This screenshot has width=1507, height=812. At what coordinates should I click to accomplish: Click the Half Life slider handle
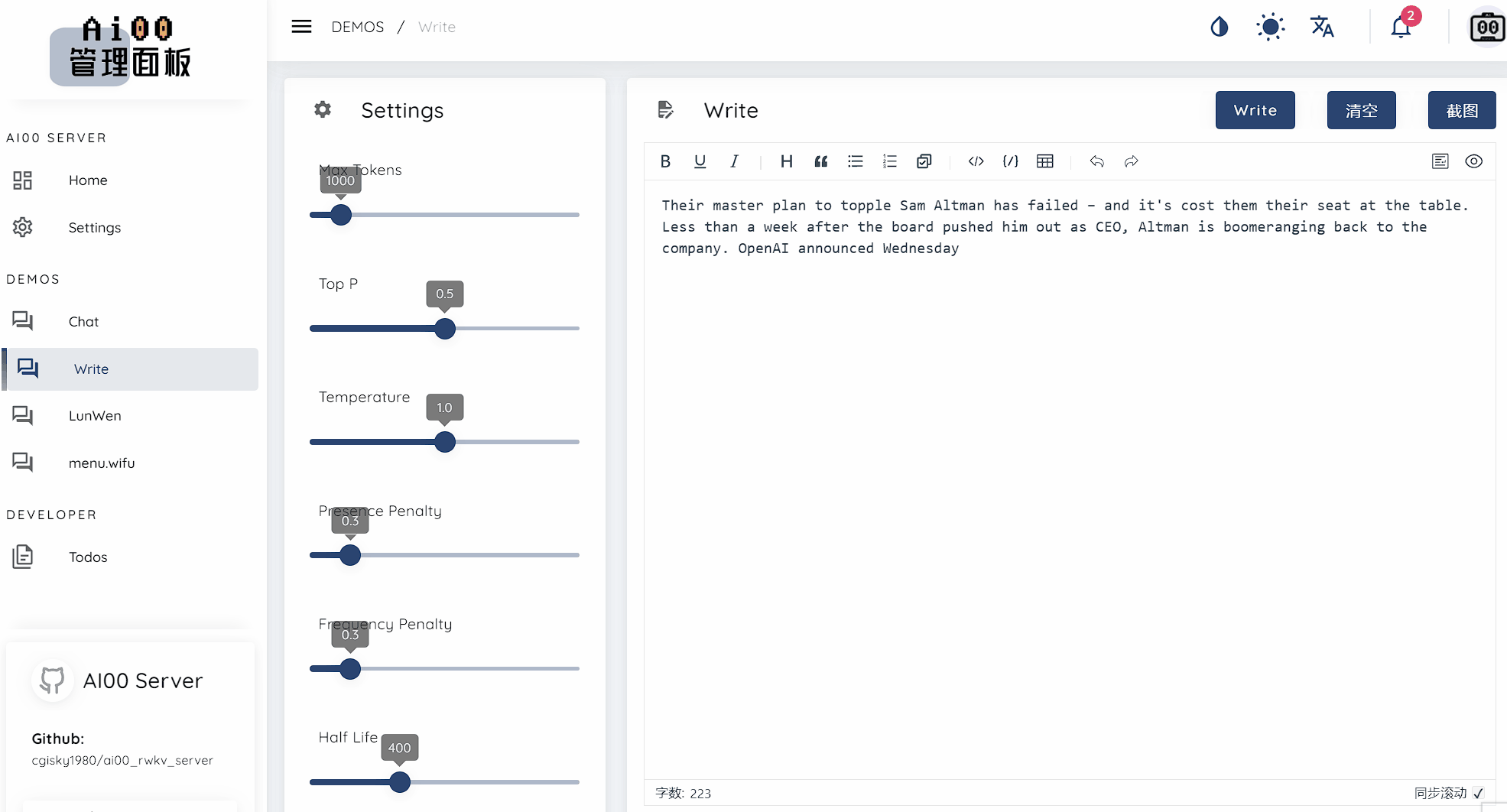(400, 782)
